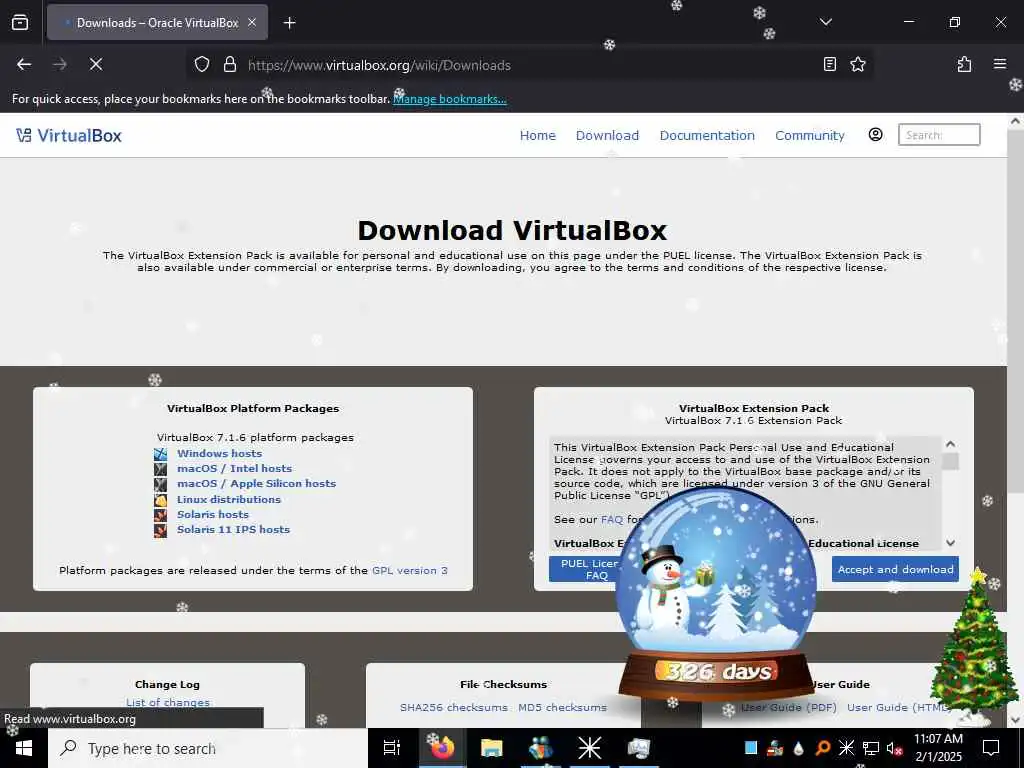Viewport: 1024px width, 768px height.
Task: Click the orange magnifier tray icon
Action: coord(822,748)
